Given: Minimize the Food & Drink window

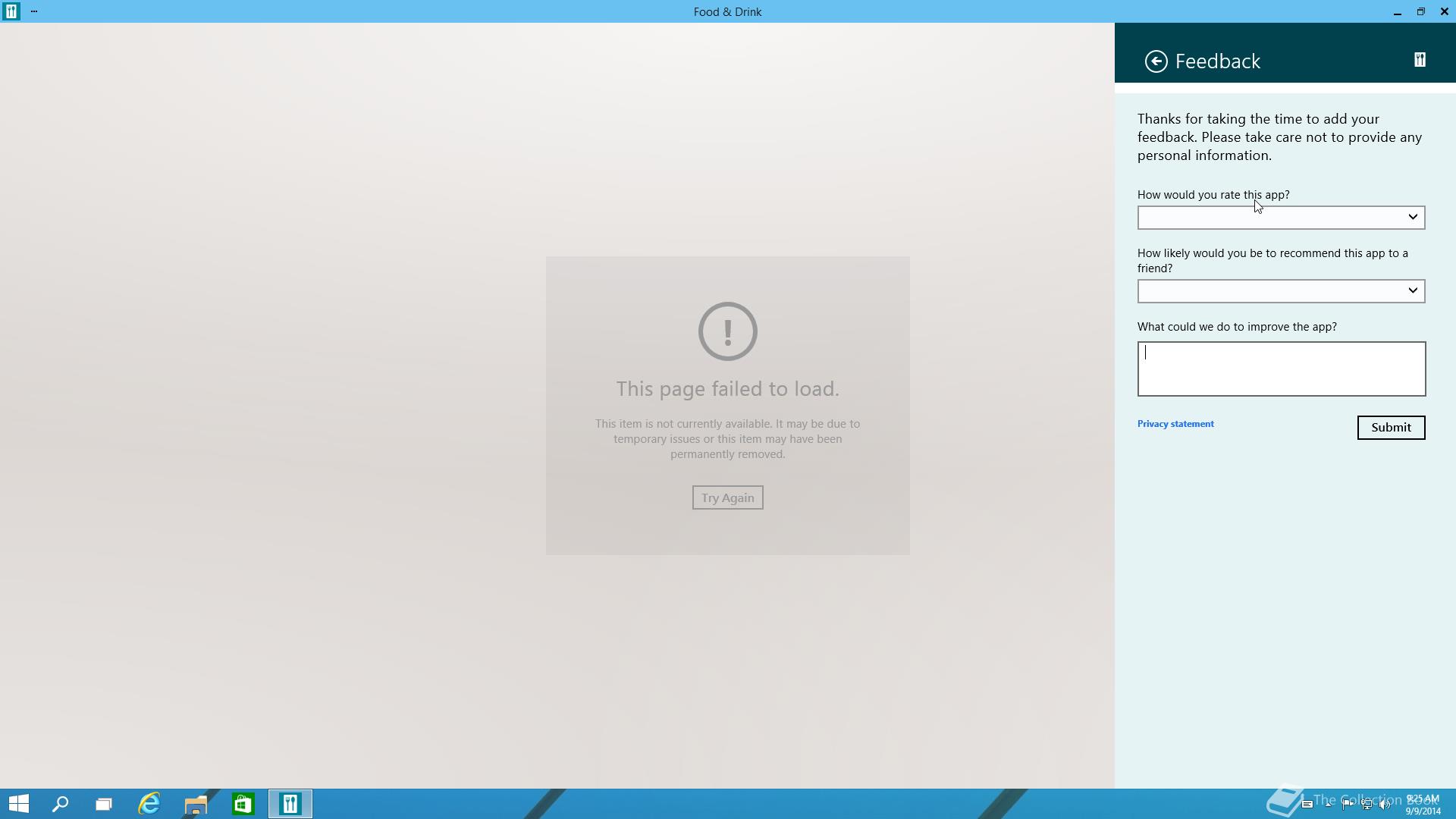Looking at the screenshot, I should point(1397,11).
